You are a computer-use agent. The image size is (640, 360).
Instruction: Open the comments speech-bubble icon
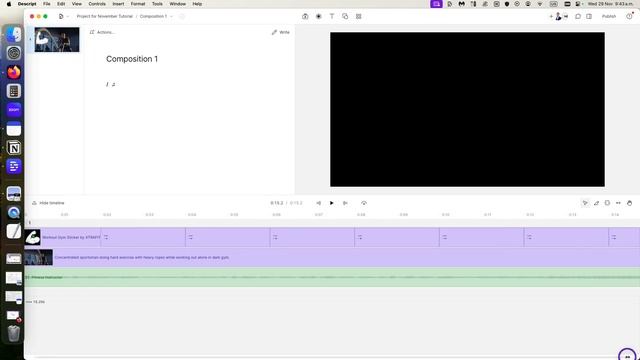click(578, 16)
